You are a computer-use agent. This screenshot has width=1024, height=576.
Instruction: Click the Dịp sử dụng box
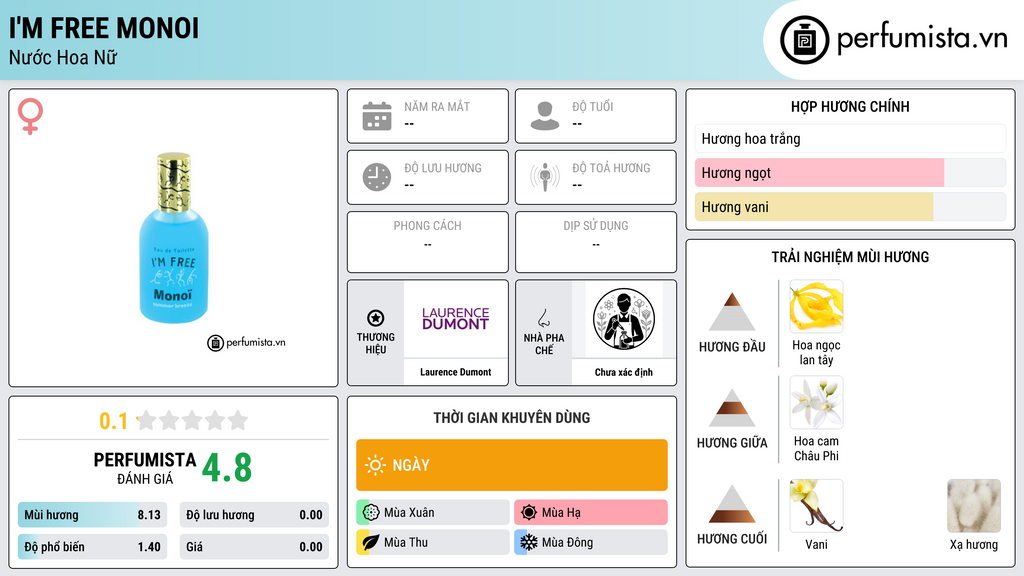(596, 242)
